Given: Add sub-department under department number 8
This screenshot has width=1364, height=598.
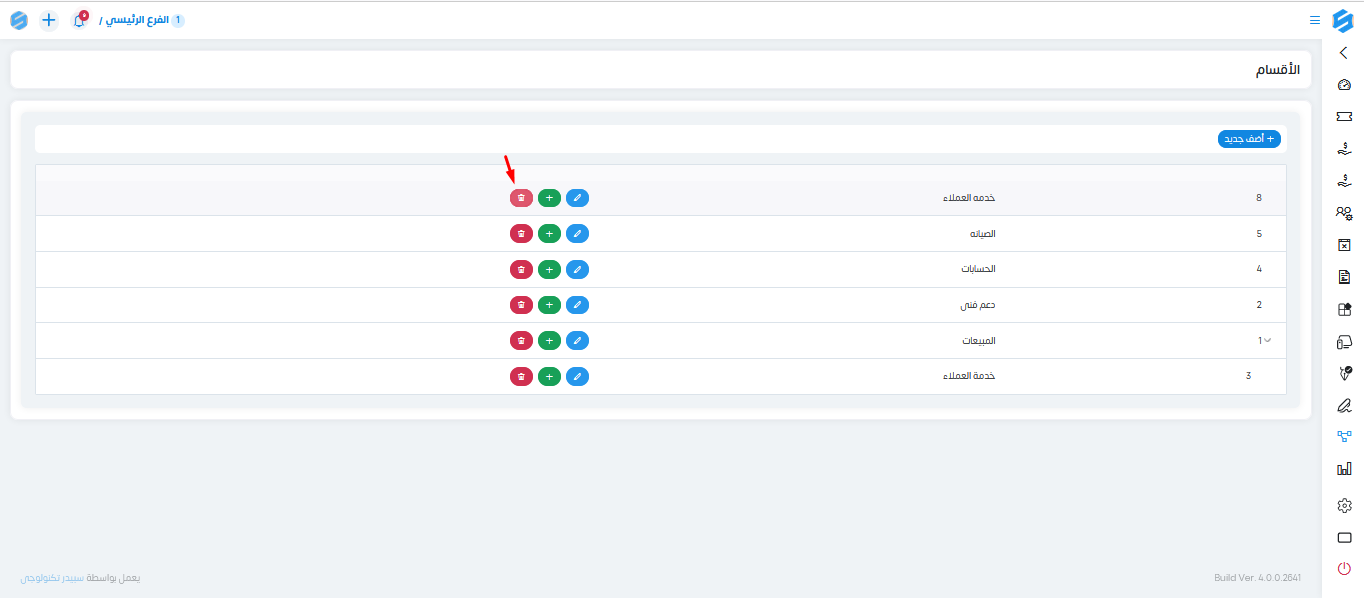Looking at the screenshot, I should coord(549,198).
